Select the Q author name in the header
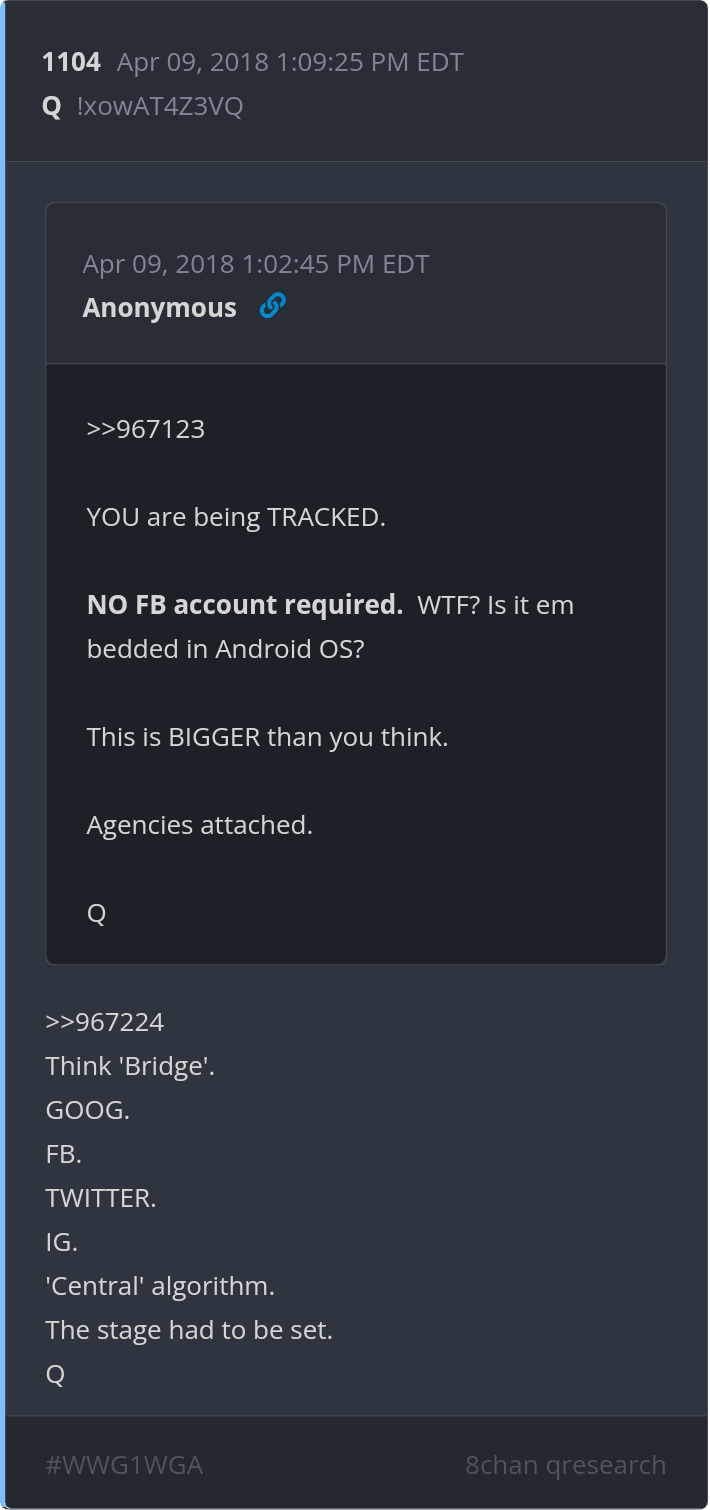The image size is (710, 1510). click(52, 107)
